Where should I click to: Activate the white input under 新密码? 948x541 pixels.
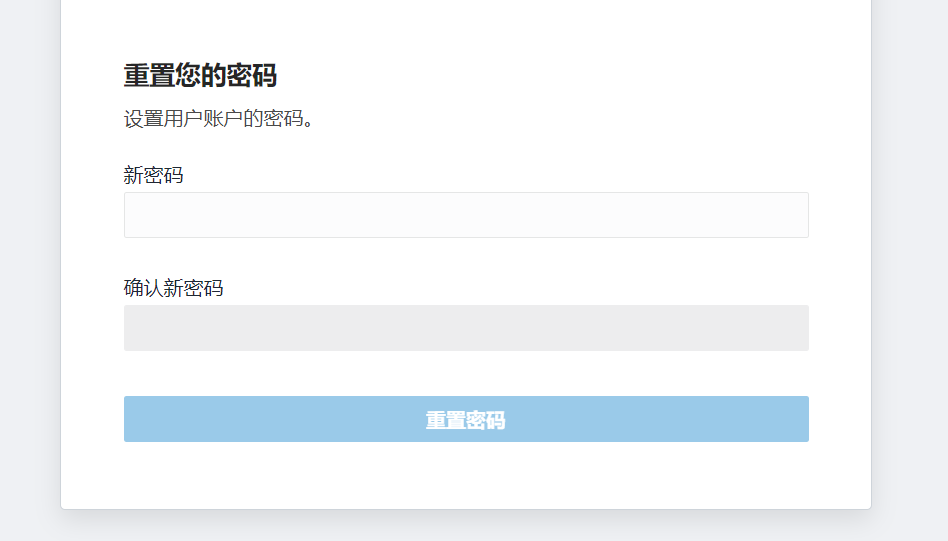point(466,215)
